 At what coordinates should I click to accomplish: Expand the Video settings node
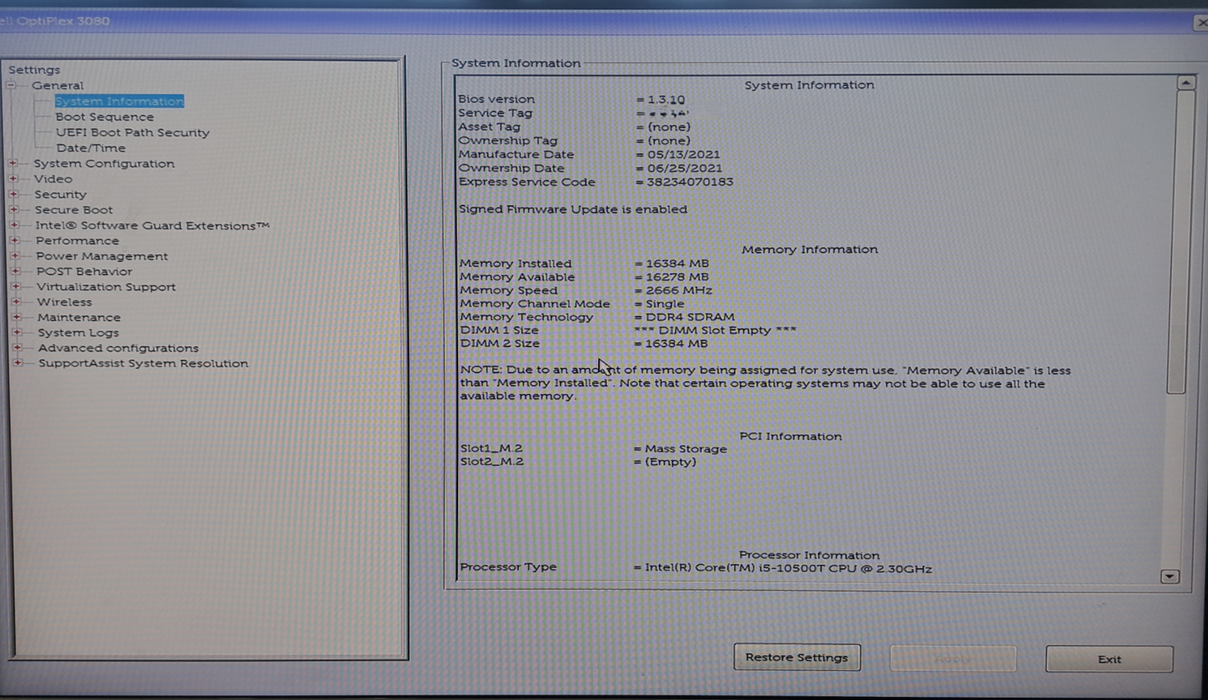tap(15, 179)
